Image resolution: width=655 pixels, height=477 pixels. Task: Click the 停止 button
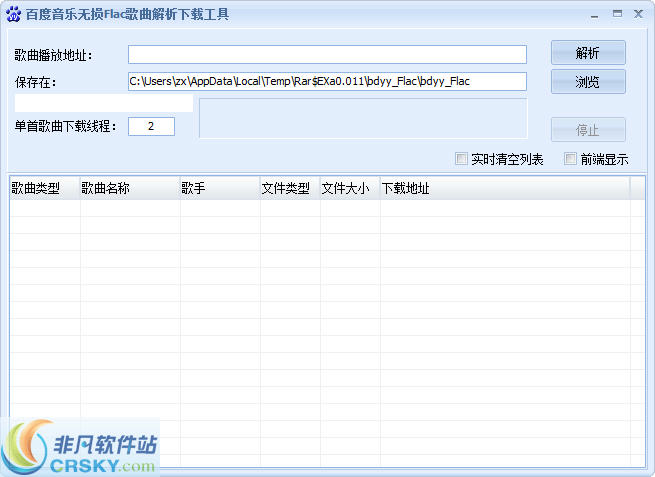click(588, 129)
